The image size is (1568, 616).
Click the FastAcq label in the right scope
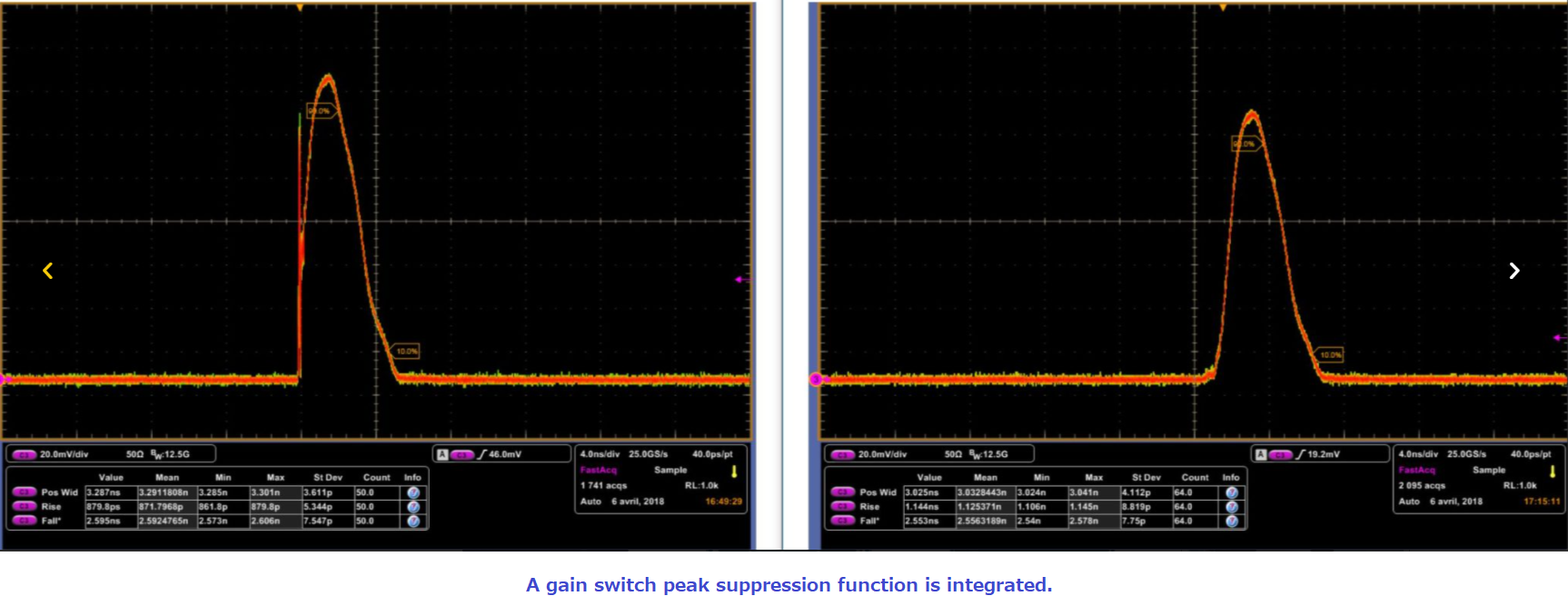click(1416, 471)
